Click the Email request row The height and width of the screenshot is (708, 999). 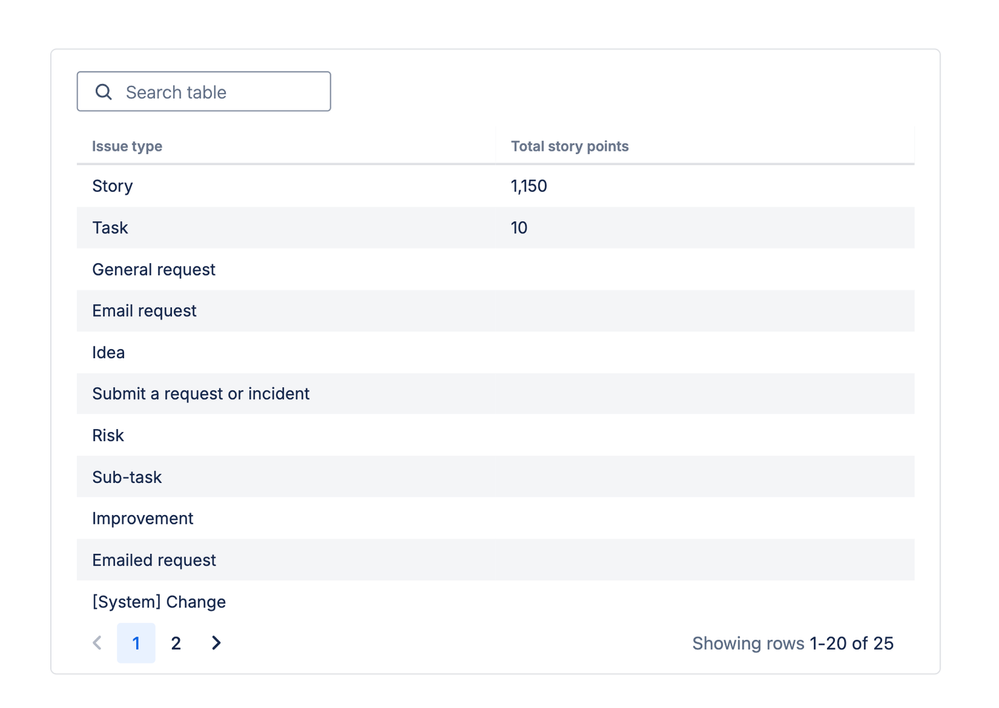click(x=496, y=310)
